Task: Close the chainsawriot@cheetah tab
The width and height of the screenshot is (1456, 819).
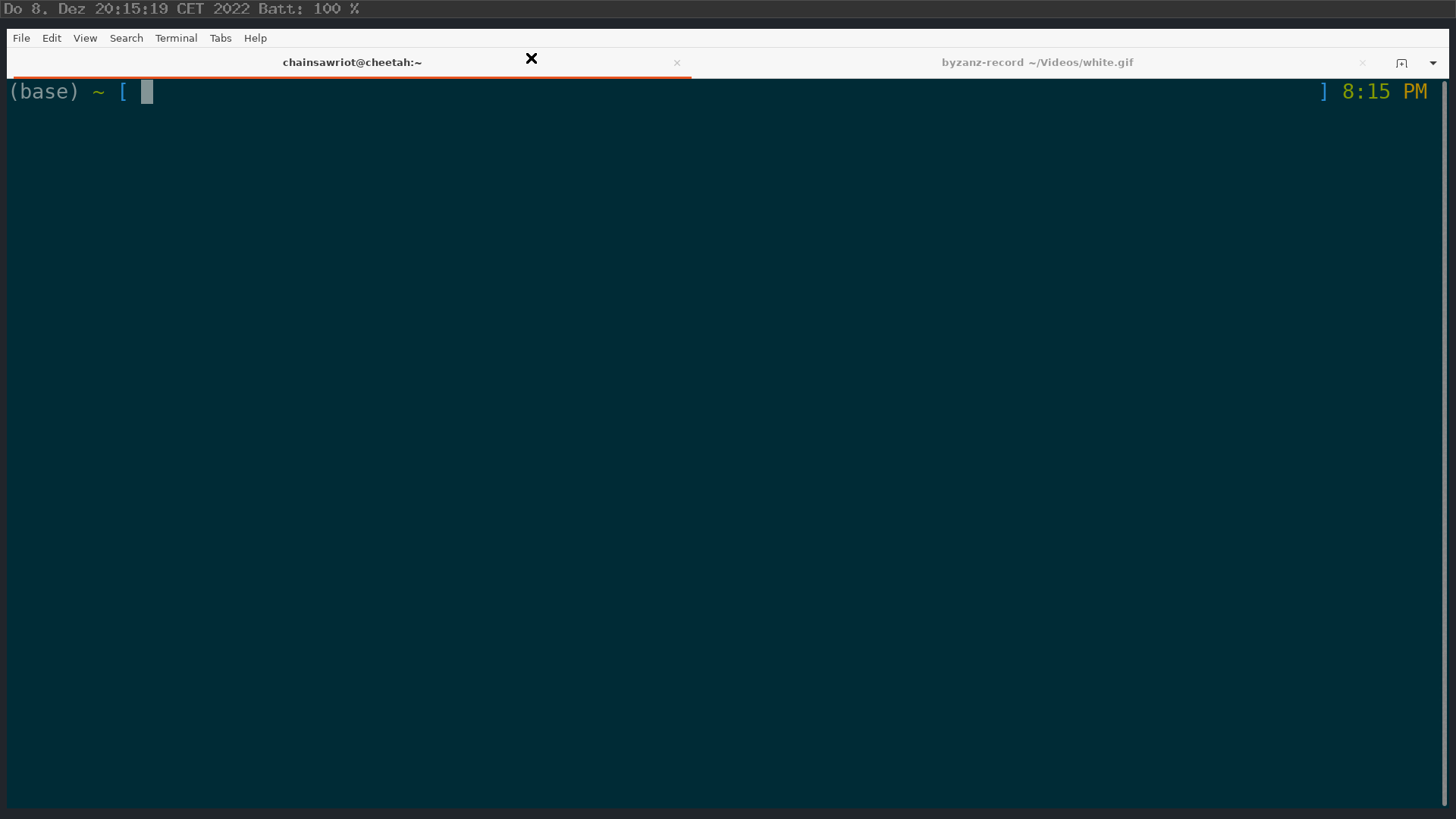Action: point(677,63)
